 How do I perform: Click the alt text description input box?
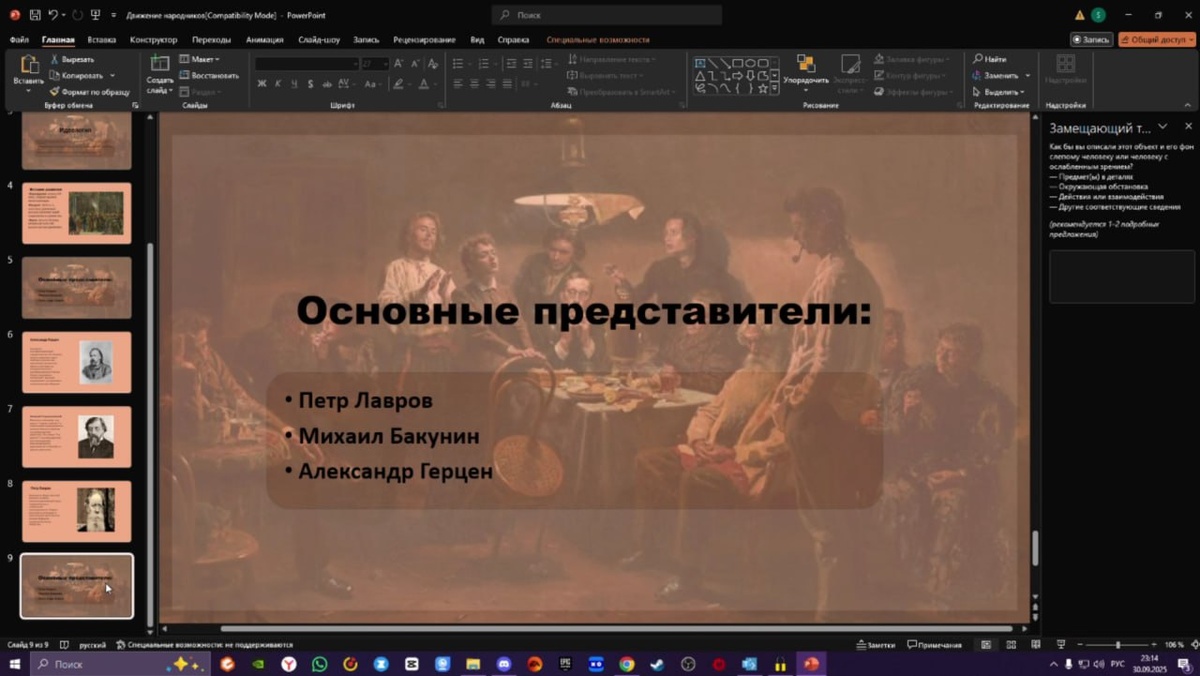[x=1121, y=276]
